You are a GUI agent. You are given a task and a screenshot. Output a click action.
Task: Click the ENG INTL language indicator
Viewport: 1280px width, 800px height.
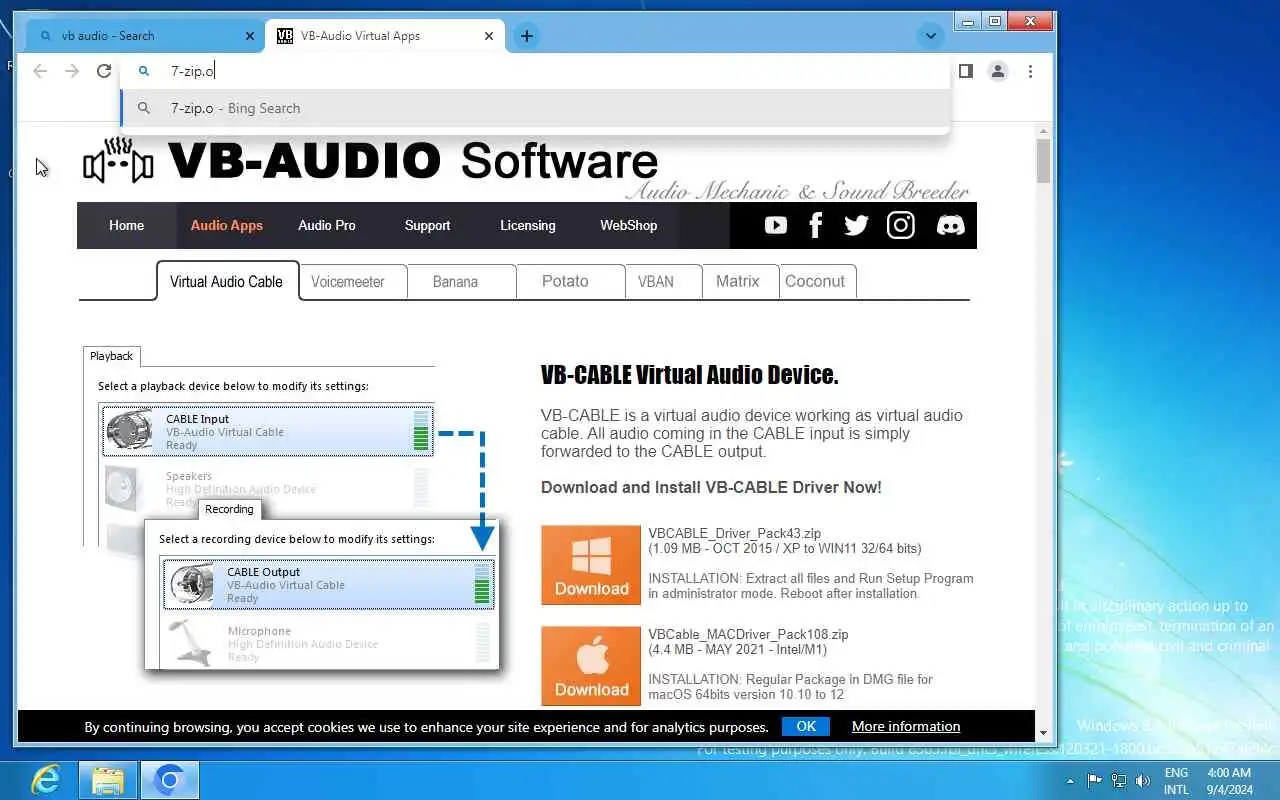pos(1177,781)
